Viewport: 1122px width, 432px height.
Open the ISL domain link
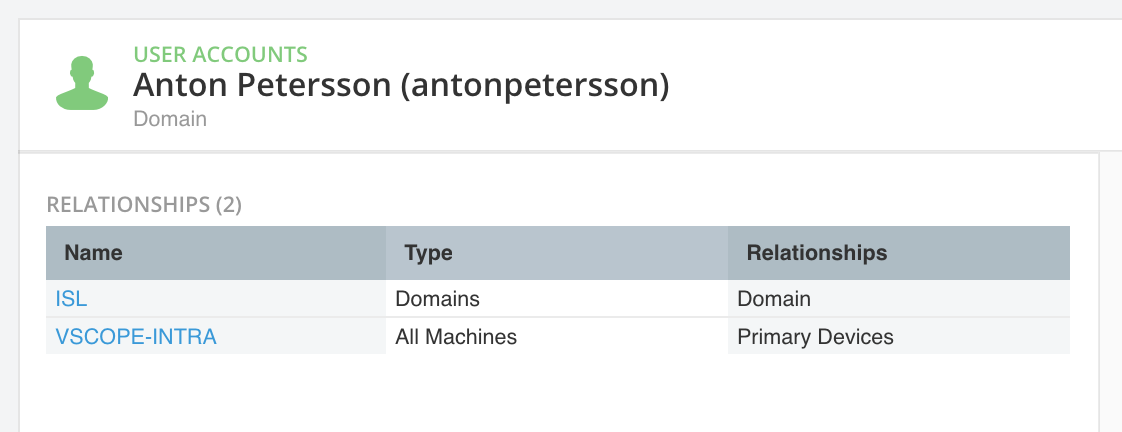click(71, 298)
